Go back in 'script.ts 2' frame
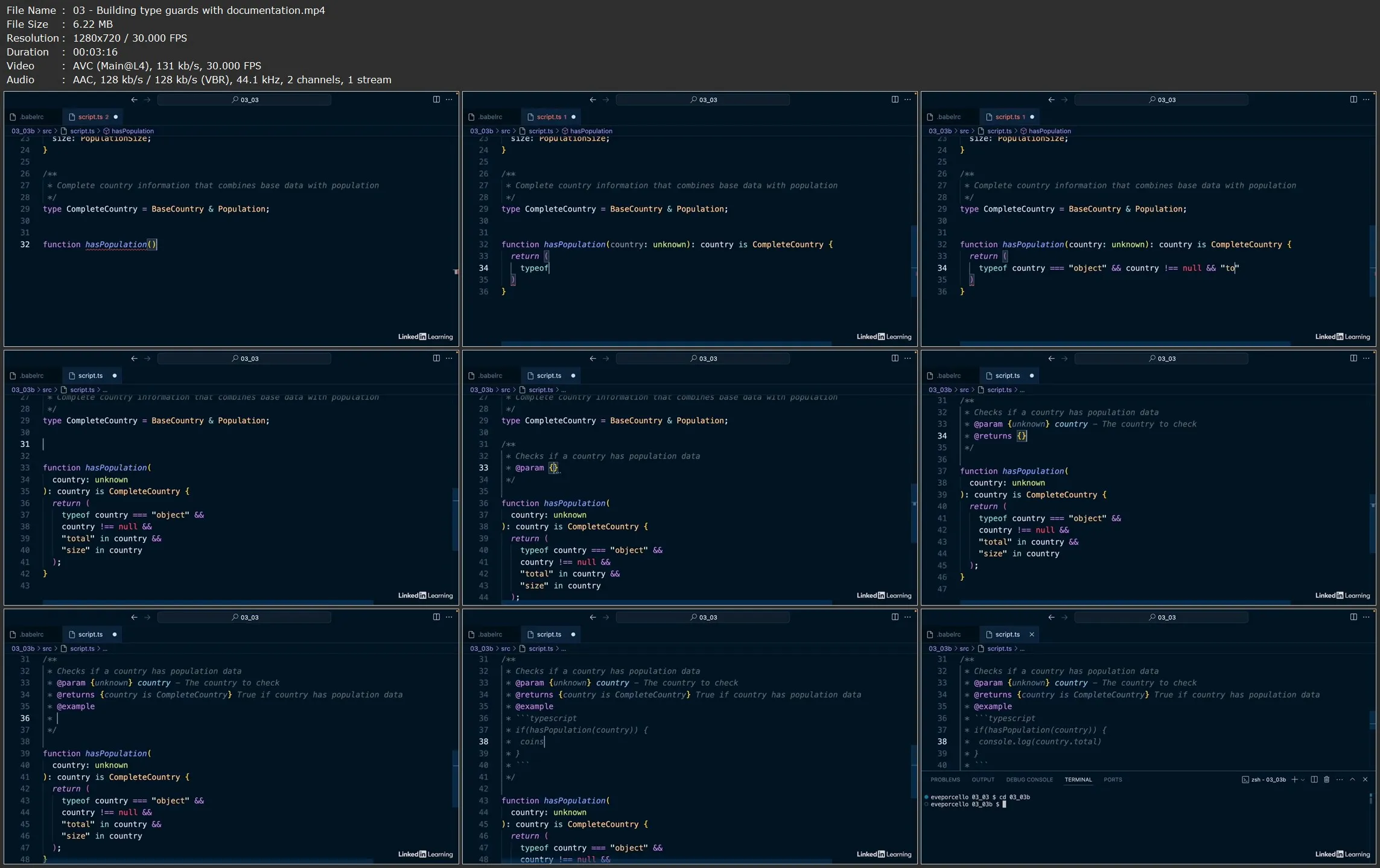This screenshot has width=1380, height=868. coord(134,100)
